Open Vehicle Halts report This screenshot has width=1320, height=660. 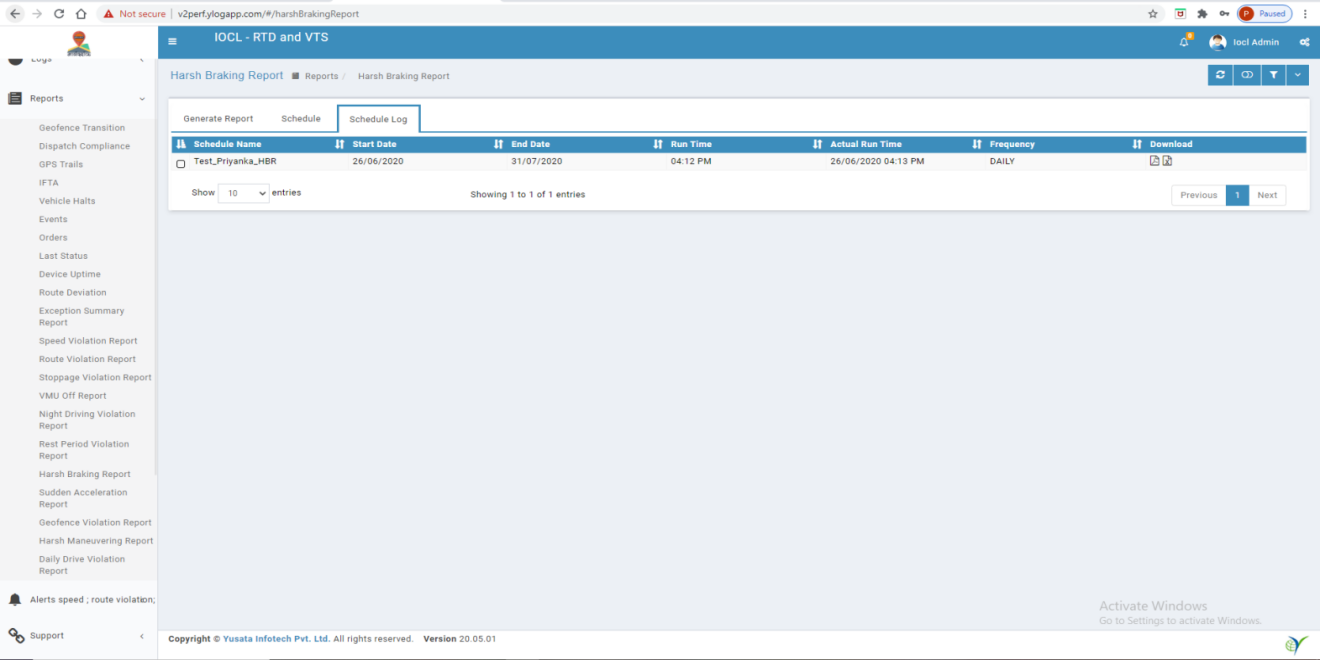[x=67, y=201]
